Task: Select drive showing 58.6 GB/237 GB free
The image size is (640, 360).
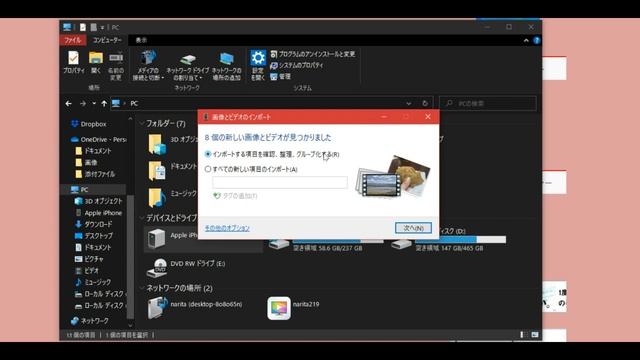Action: coord(326,243)
